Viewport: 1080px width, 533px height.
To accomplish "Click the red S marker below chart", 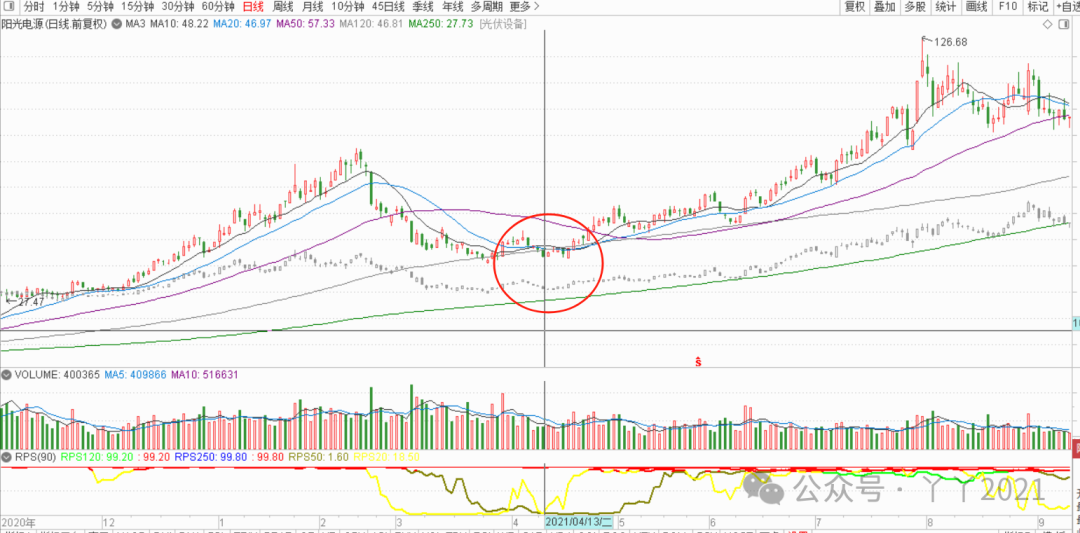I will [696, 361].
